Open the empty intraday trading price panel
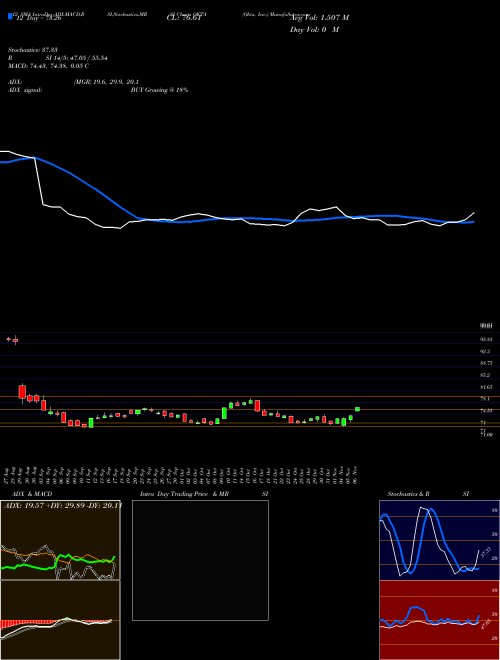The height and width of the screenshot is (660, 500). tap(200, 560)
